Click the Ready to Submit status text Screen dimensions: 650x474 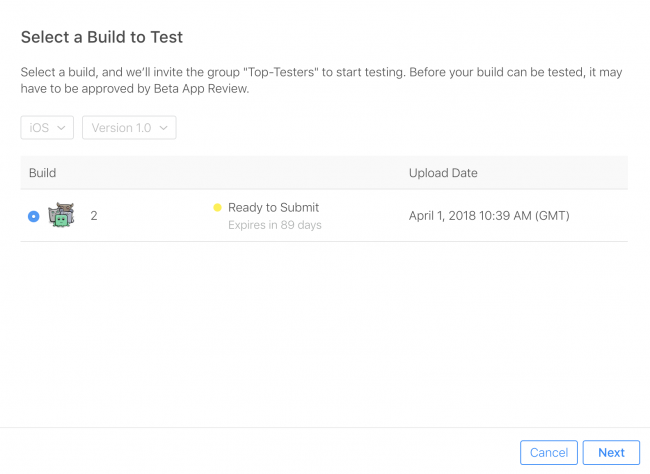tap(273, 207)
